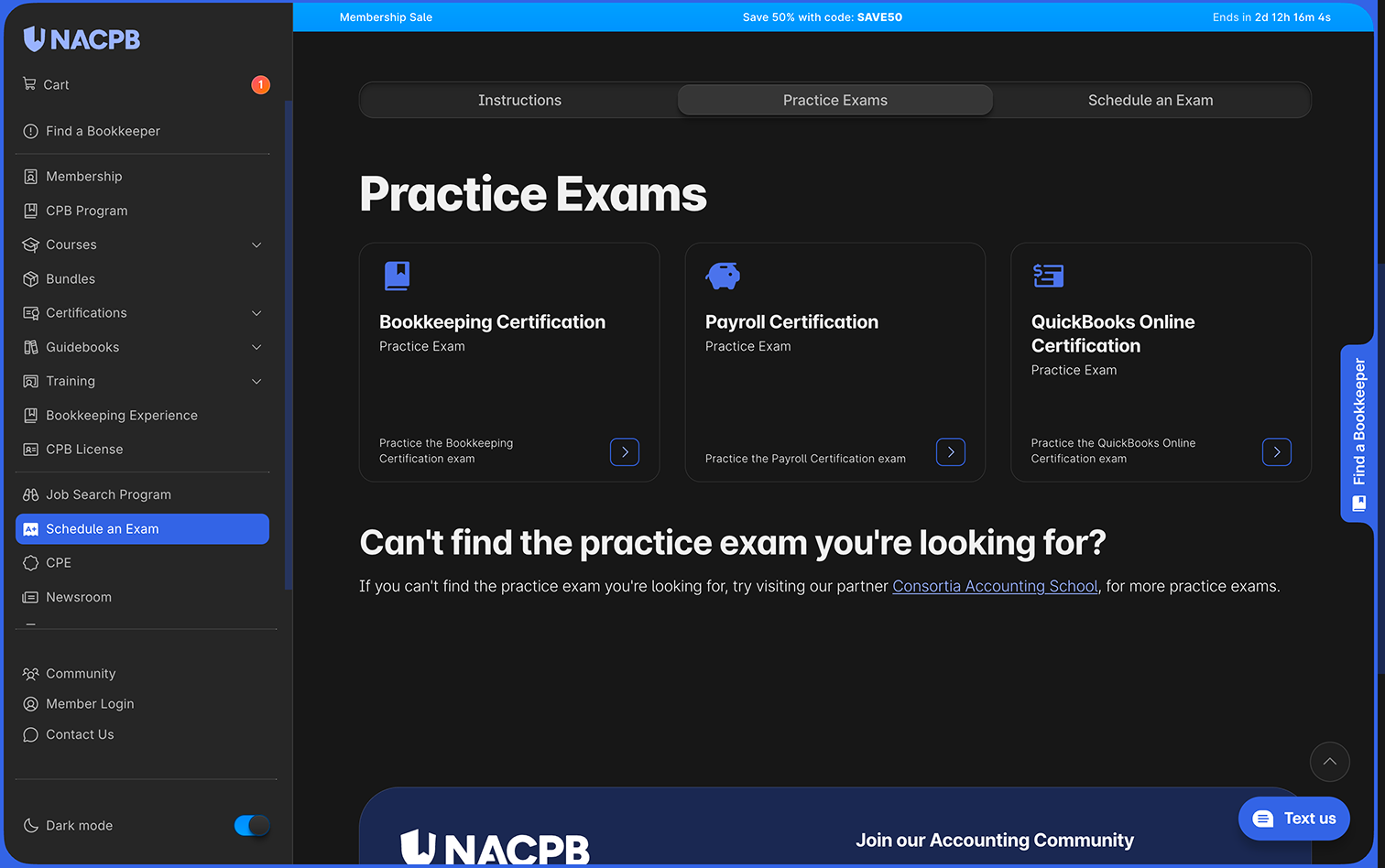
Task: Click the CPB License card icon
Action: click(x=30, y=450)
